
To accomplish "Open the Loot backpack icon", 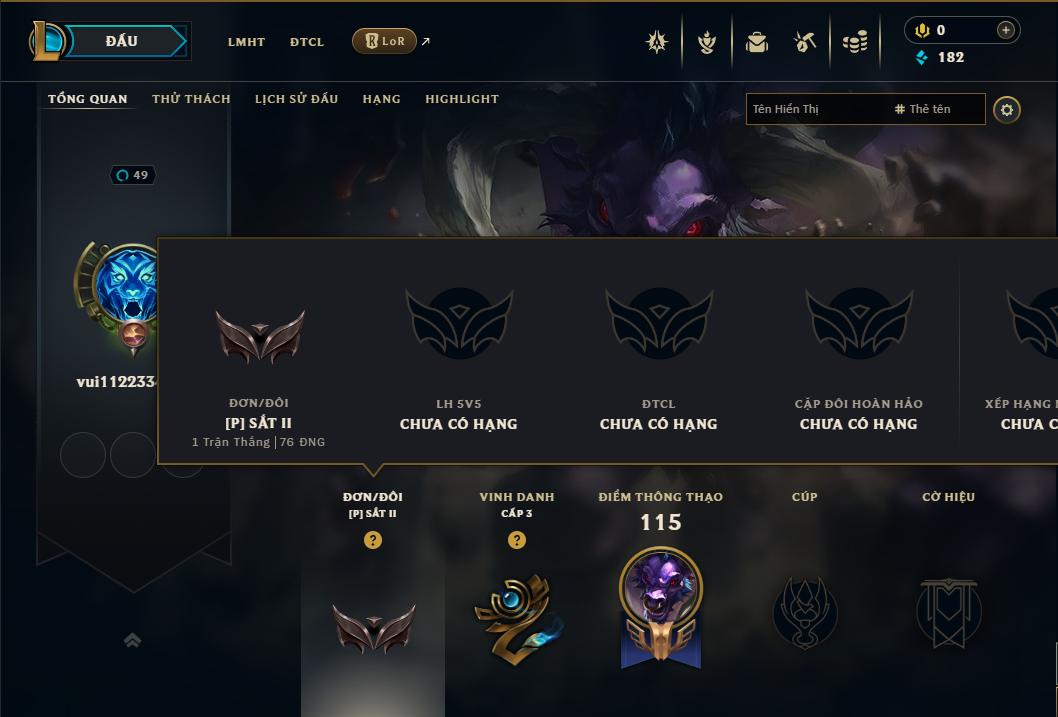I will tap(757, 42).
